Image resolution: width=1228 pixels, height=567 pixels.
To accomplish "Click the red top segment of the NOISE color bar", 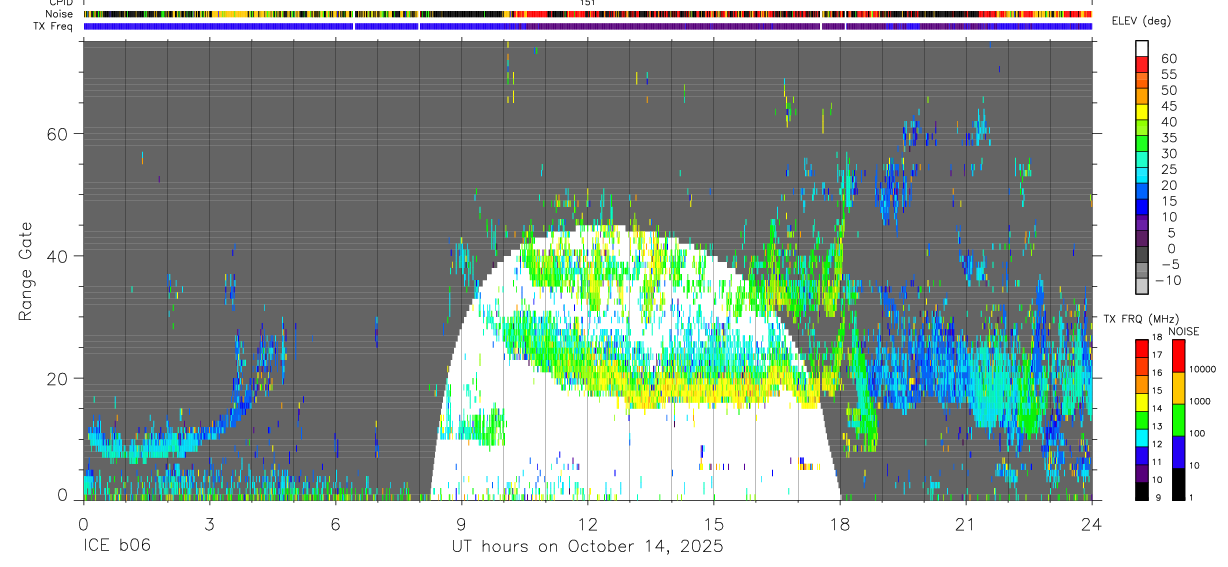I will pos(1178,356).
